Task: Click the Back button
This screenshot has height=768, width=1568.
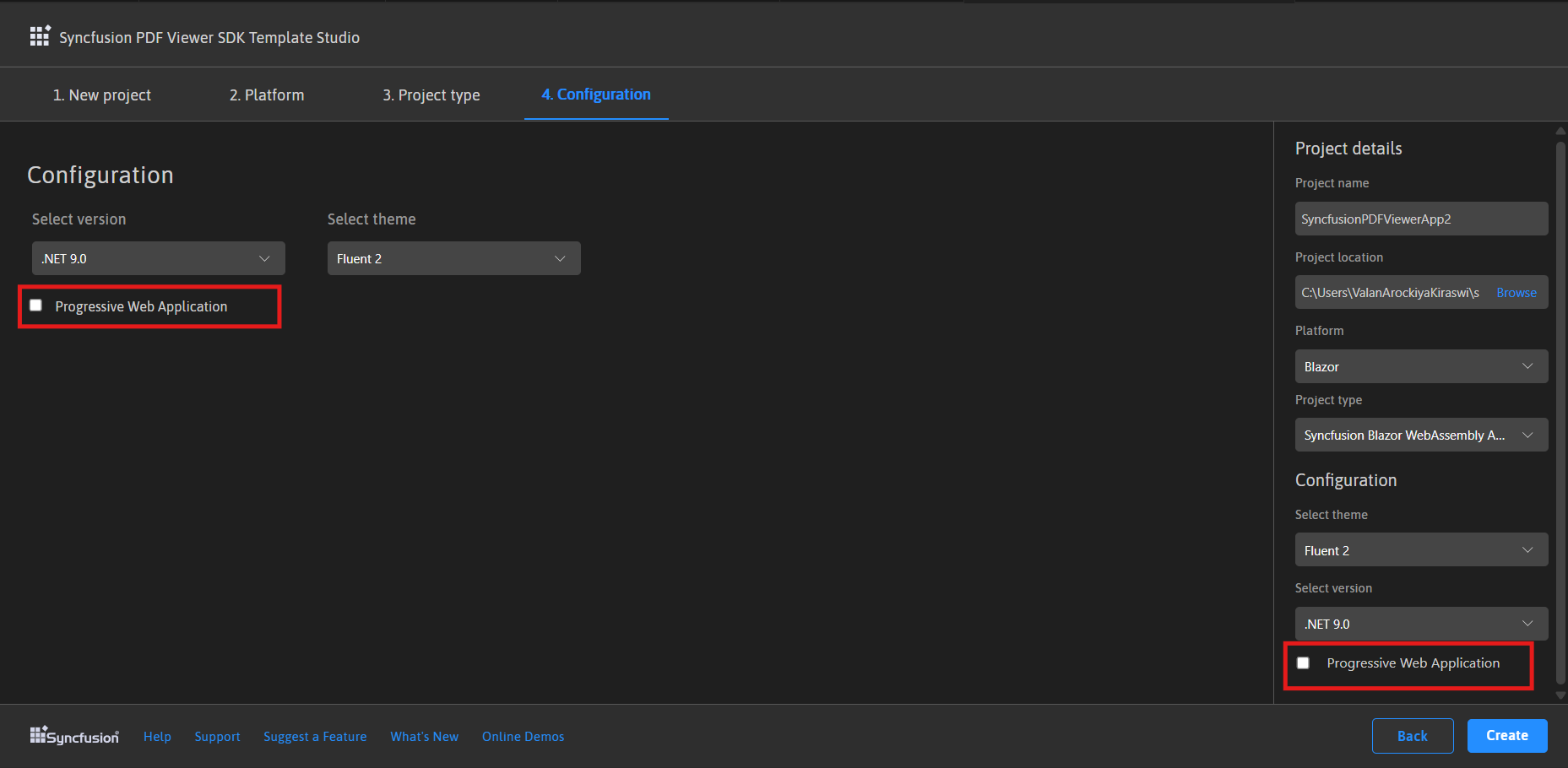Action: [x=1413, y=736]
